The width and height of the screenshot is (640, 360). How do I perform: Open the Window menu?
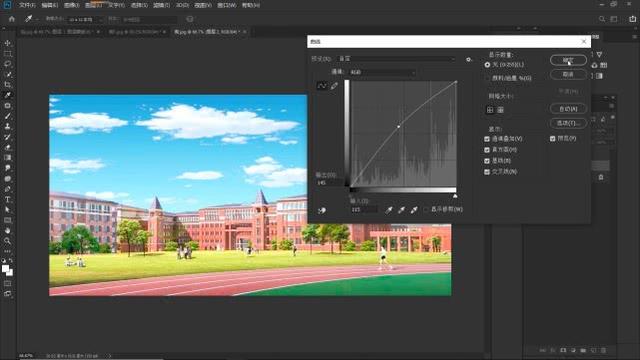[x=227, y=5]
